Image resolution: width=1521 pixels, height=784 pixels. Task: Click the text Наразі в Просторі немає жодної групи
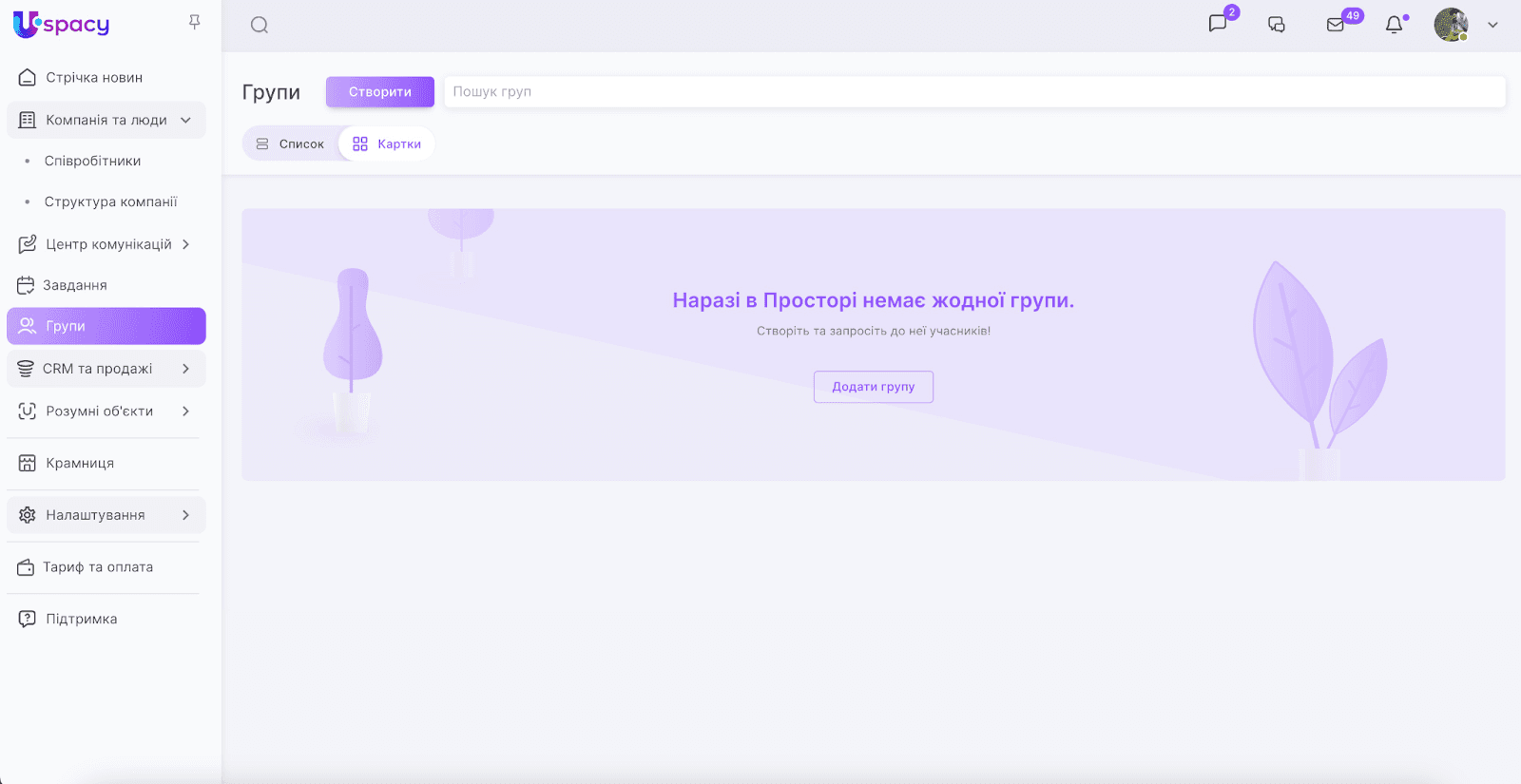874,300
